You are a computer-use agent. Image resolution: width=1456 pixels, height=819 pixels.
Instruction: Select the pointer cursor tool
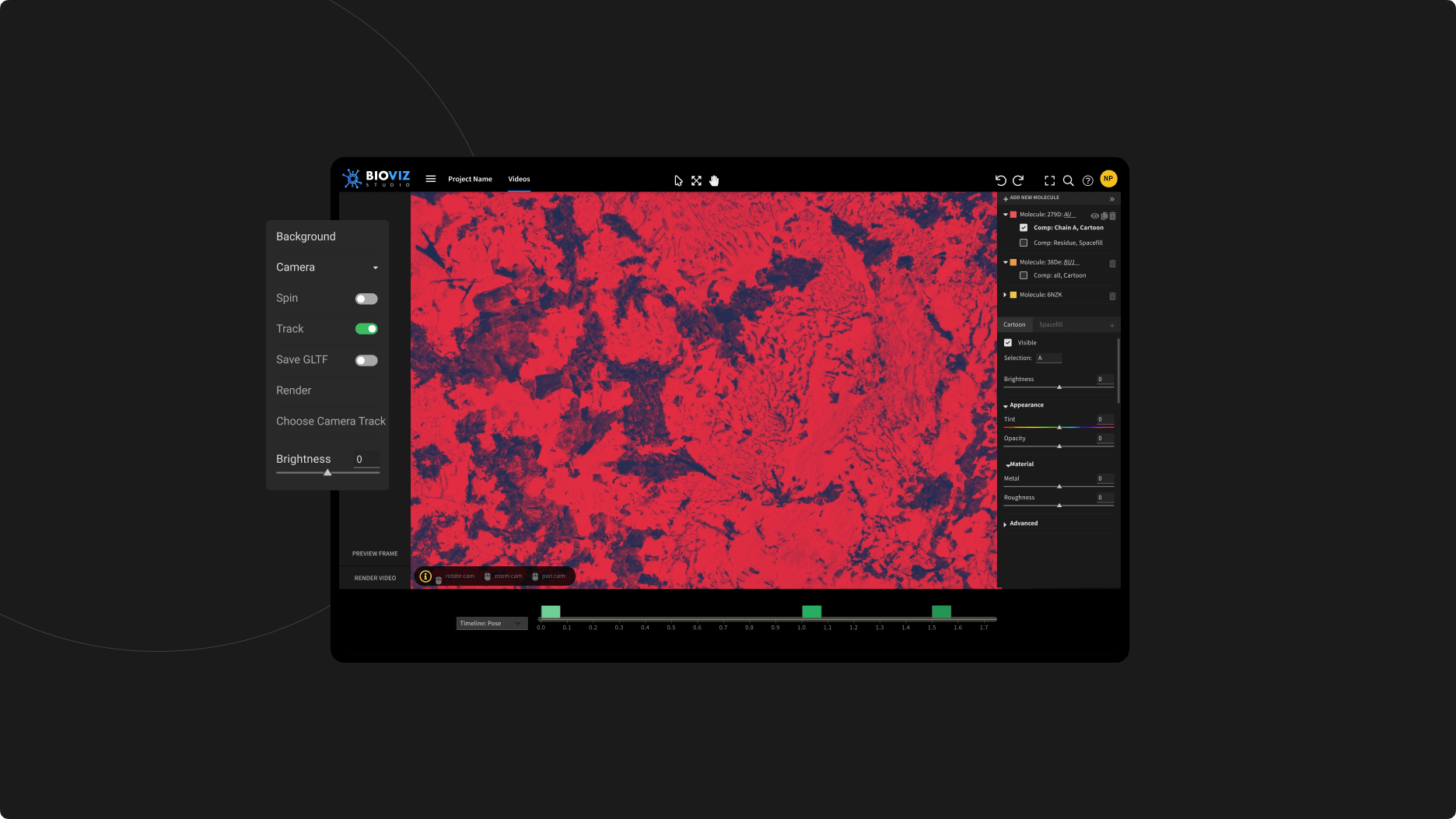click(678, 180)
